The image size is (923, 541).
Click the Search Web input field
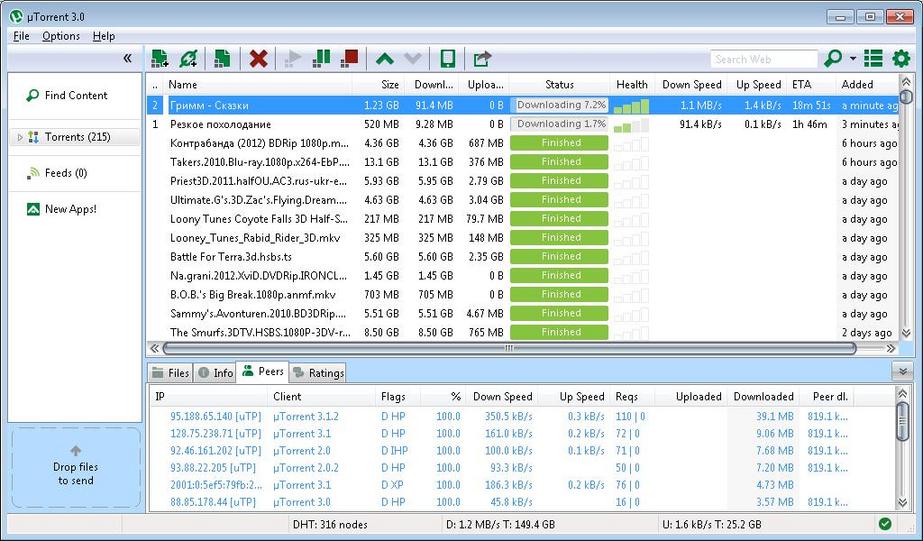point(763,59)
